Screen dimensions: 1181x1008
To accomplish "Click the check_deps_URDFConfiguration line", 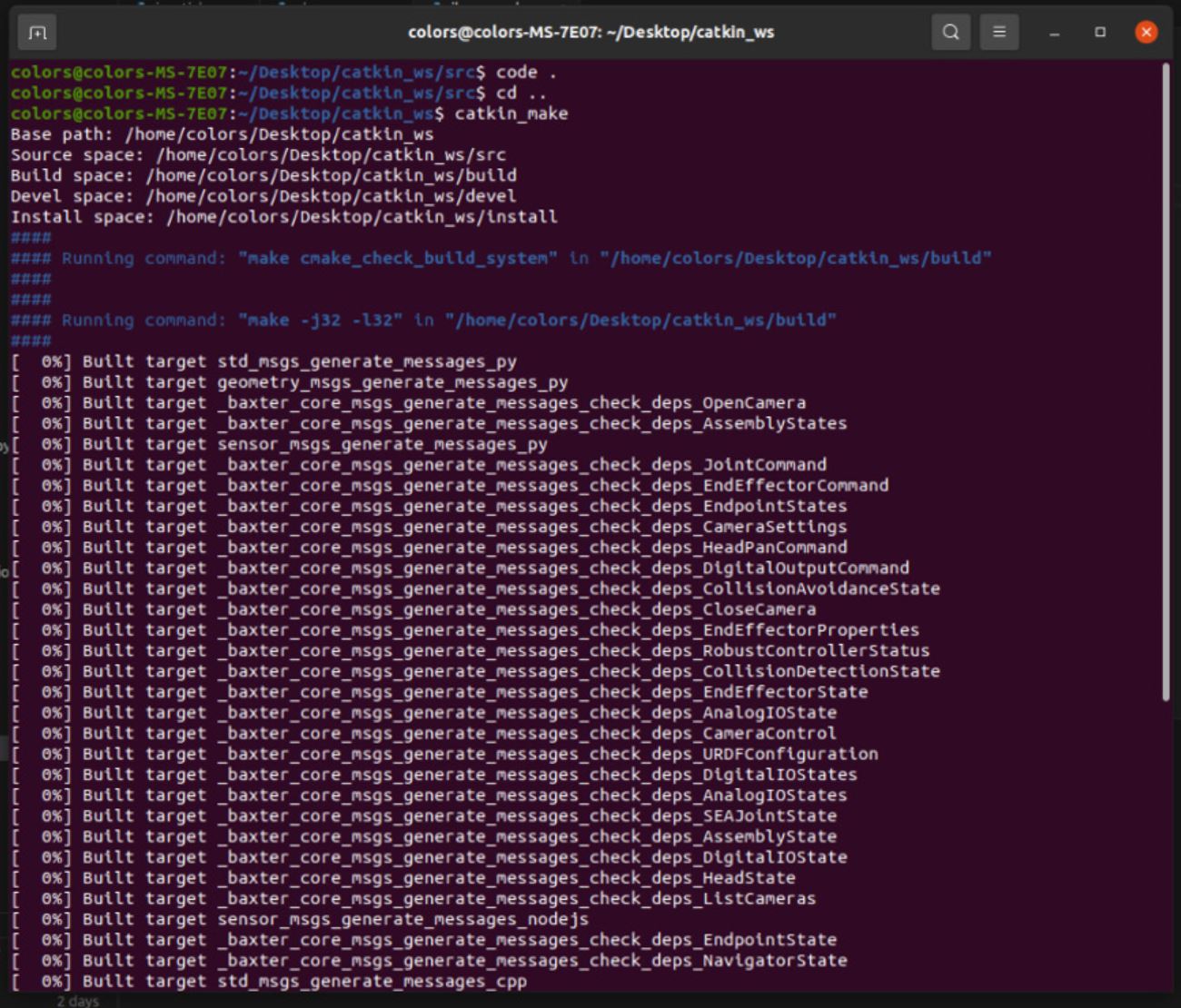I will tap(445, 754).
